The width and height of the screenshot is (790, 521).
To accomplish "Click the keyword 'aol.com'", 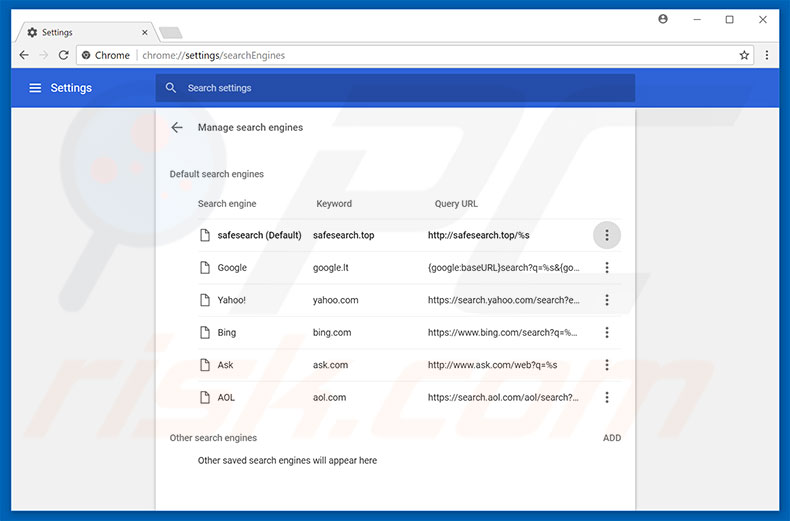I will click(330, 398).
